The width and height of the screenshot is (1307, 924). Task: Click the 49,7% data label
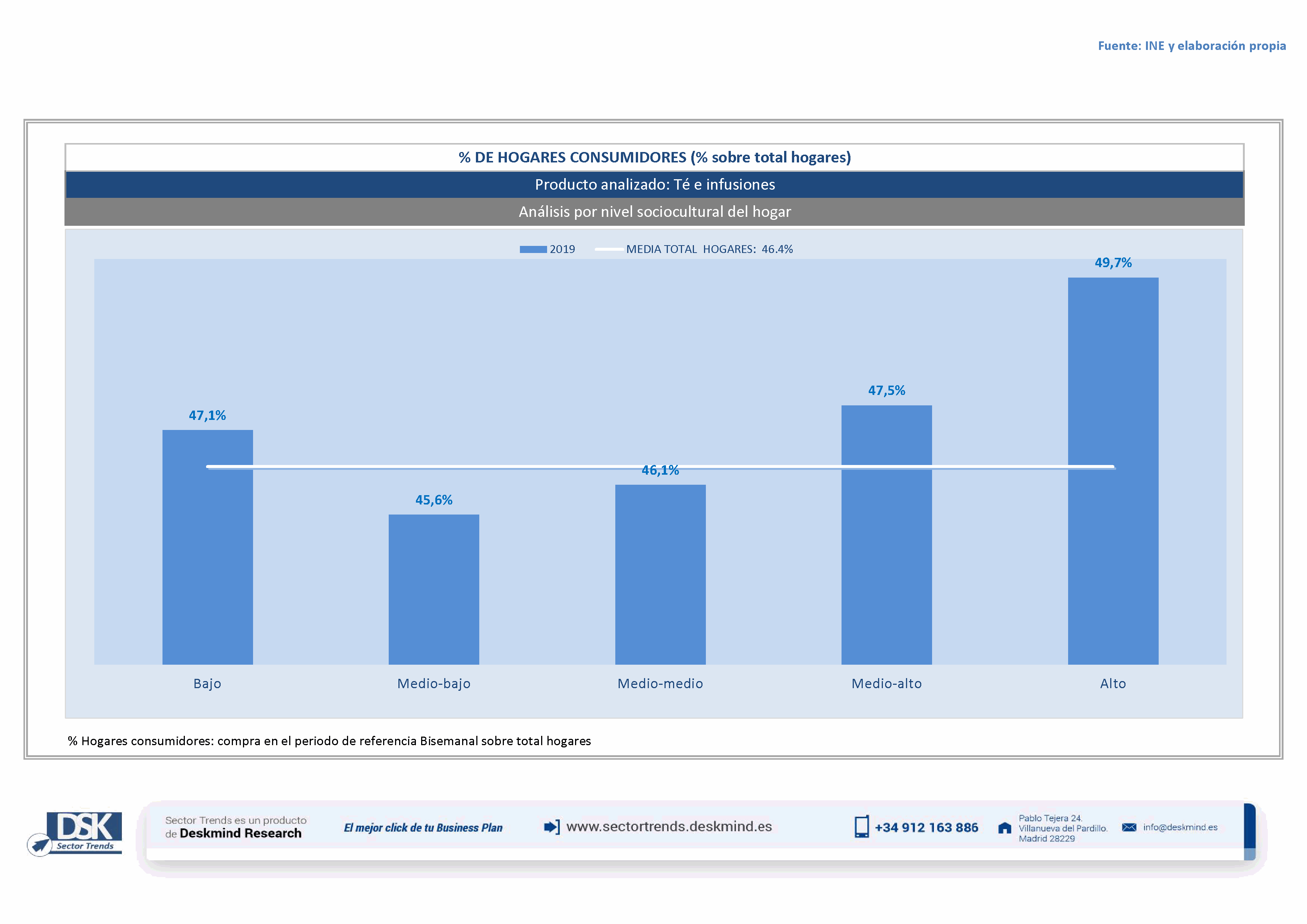(1113, 263)
